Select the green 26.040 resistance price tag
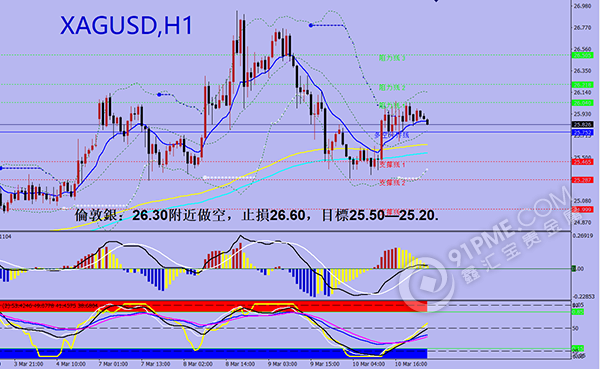Screen dimensions: 600x369 click(x=582, y=103)
